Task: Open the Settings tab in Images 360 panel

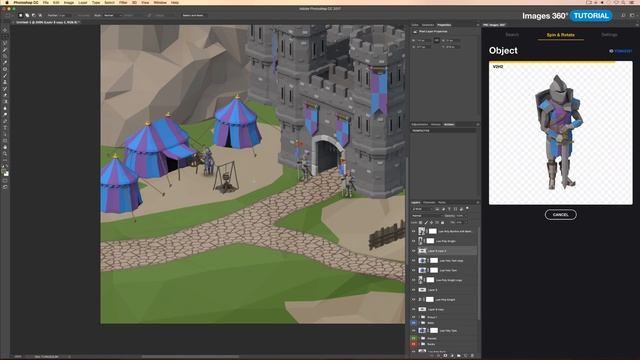Action: pyautogui.click(x=609, y=35)
